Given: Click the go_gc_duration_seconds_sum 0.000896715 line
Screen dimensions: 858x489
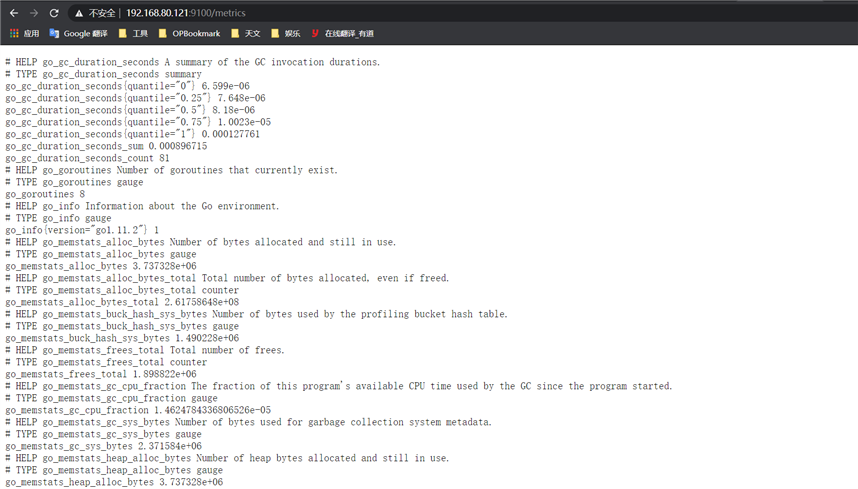Looking at the screenshot, I should point(106,147).
